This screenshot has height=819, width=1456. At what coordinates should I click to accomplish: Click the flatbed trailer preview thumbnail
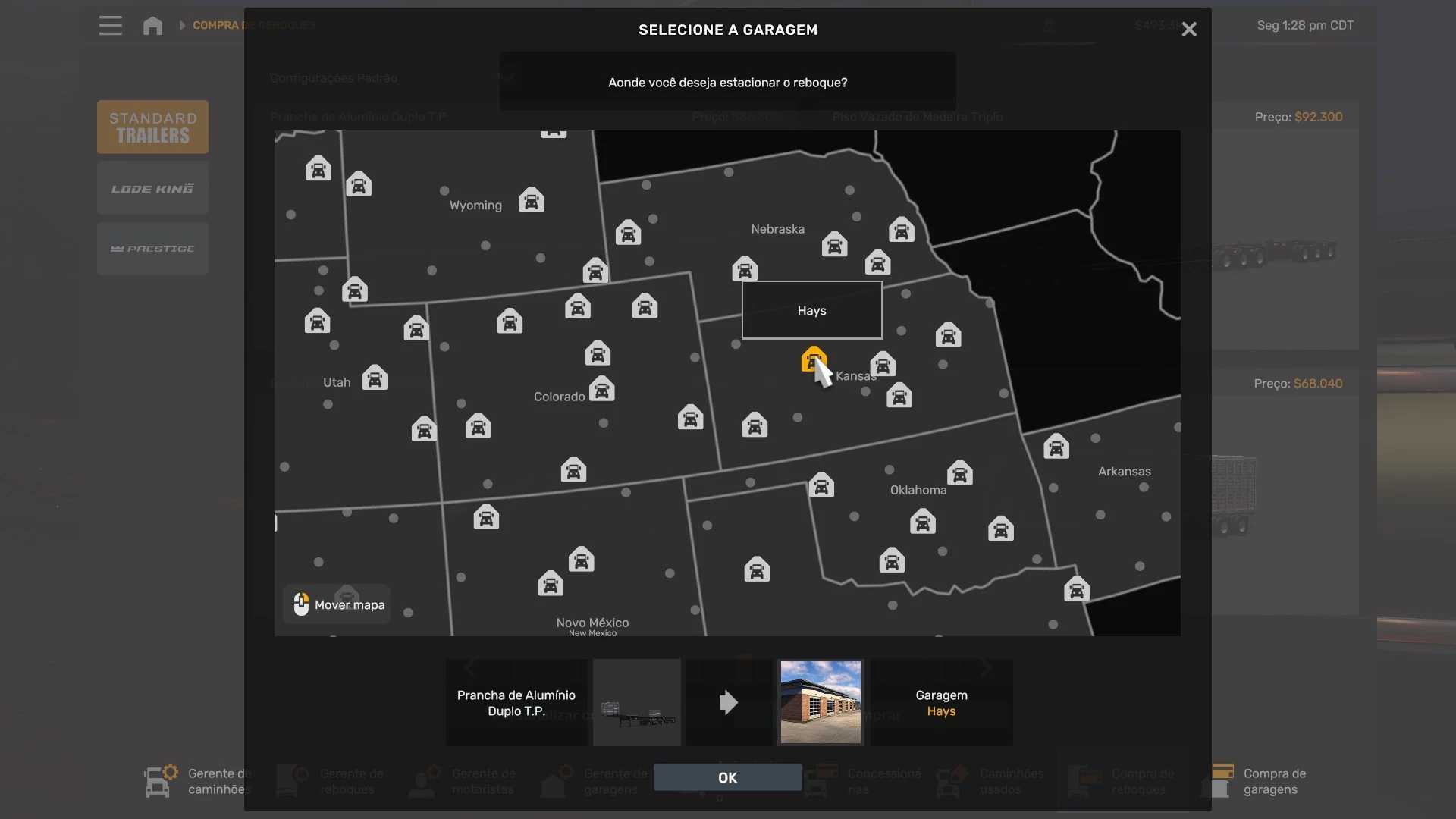click(x=637, y=702)
